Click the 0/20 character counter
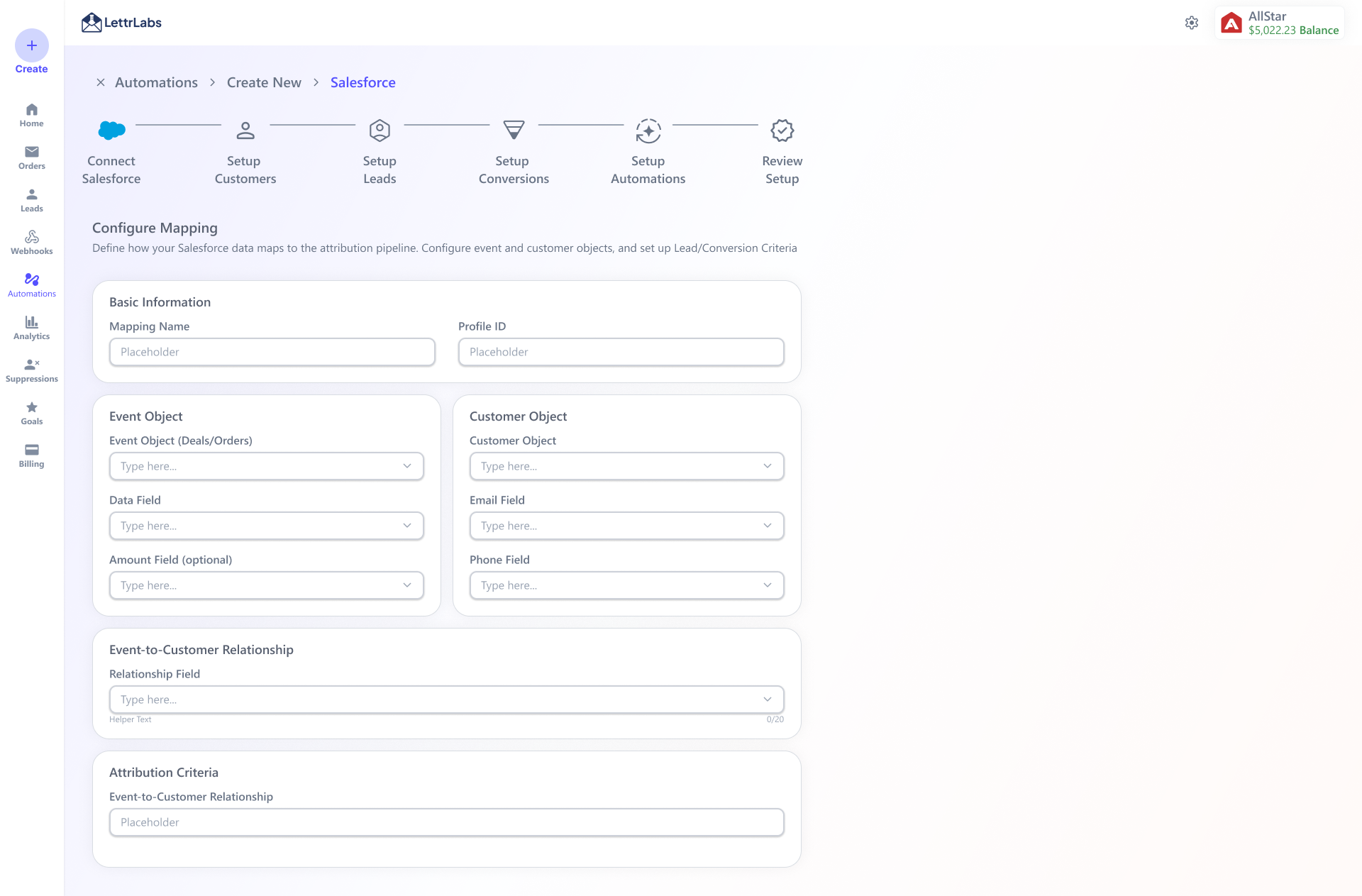 pyautogui.click(x=775, y=719)
